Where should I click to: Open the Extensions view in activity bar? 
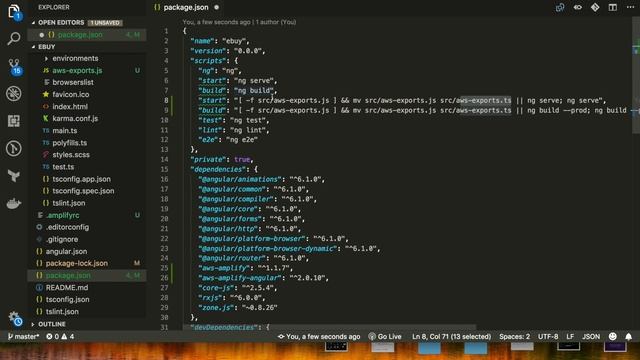point(14,121)
